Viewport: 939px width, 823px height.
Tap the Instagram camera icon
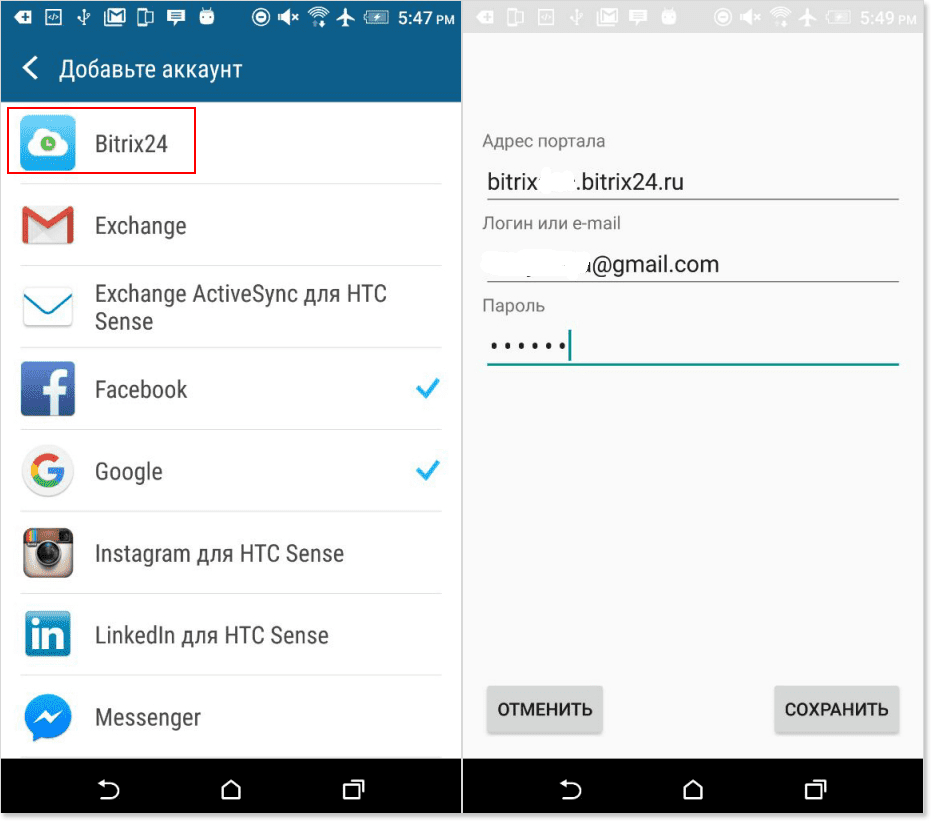pyautogui.click(x=48, y=552)
